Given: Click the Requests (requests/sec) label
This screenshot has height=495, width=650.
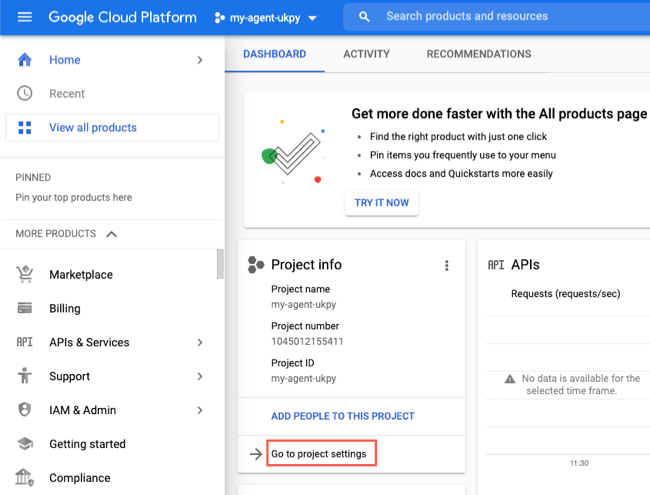Looking at the screenshot, I should pyautogui.click(x=565, y=294).
